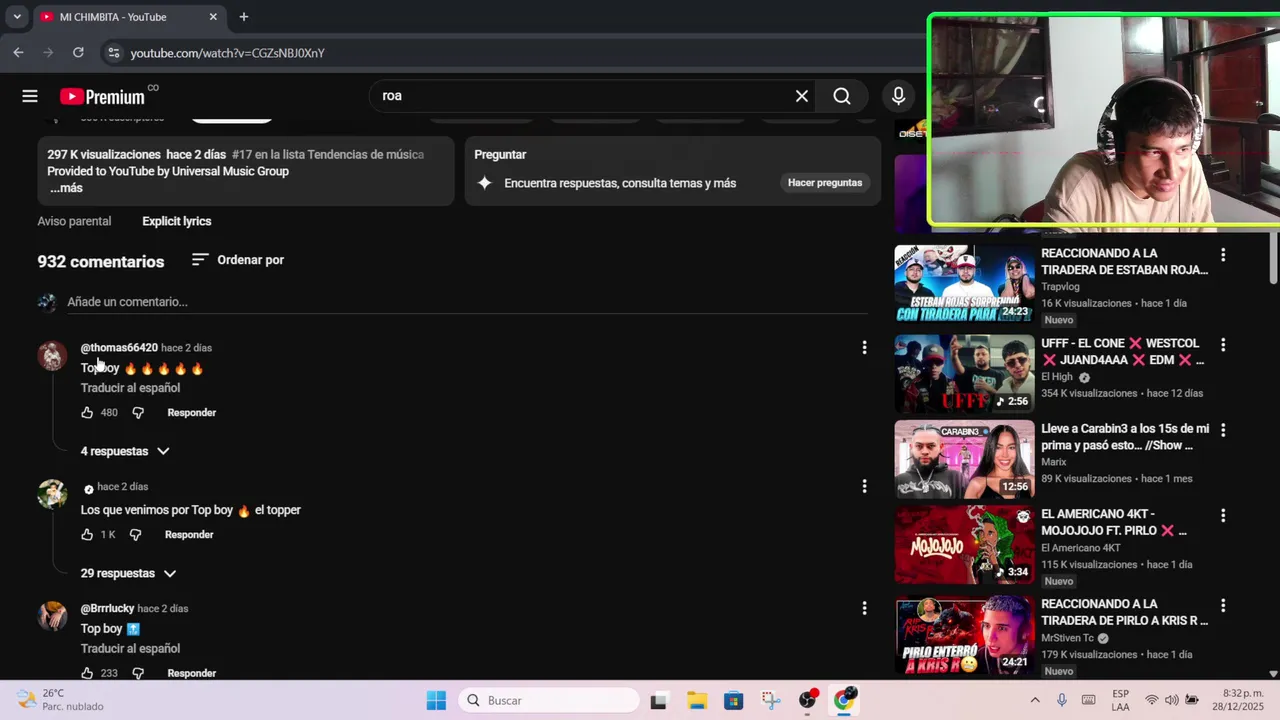Like the @Brrrlucky comment
Screen dimensions: 1280x720
point(87,673)
